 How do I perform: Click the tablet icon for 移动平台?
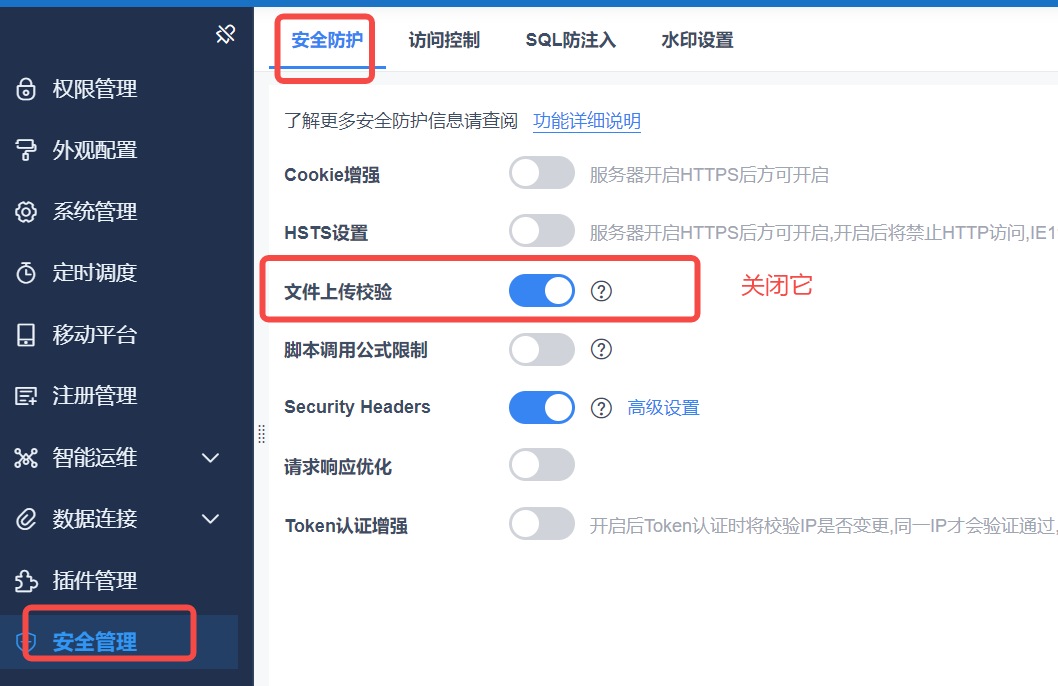click(26, 335)
